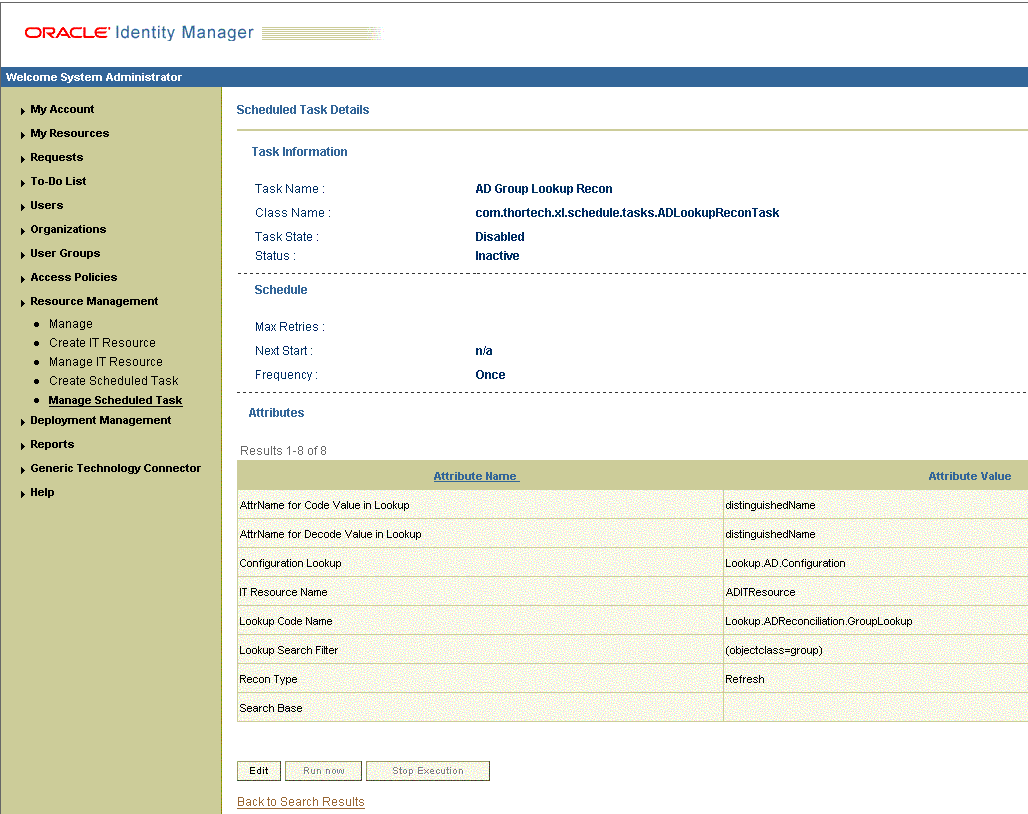Open the Resource Management menu
The image size is (1028, 814).
pos(94,301)
